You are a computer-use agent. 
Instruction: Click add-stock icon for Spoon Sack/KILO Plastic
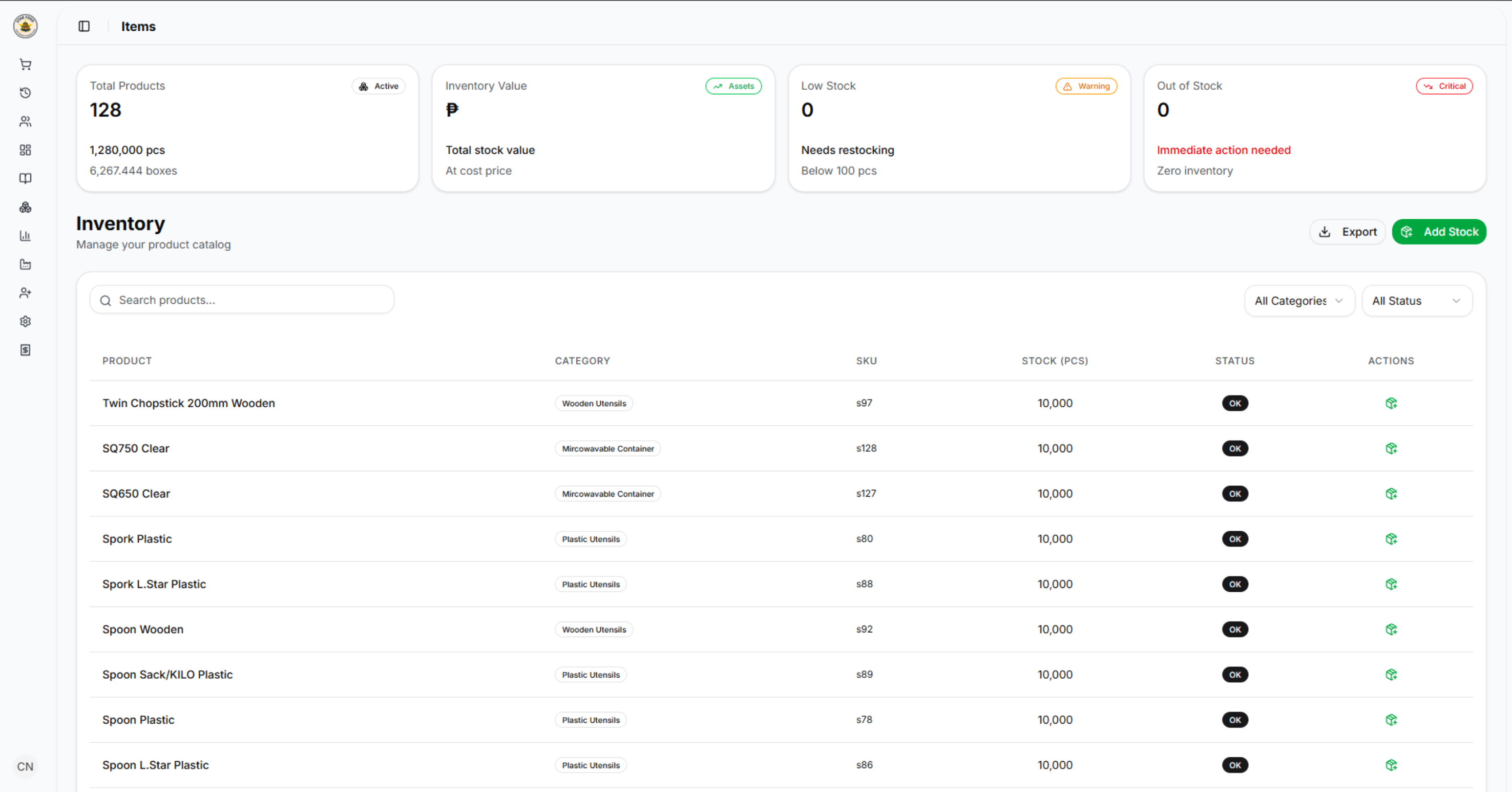[x=1391, y=675]
